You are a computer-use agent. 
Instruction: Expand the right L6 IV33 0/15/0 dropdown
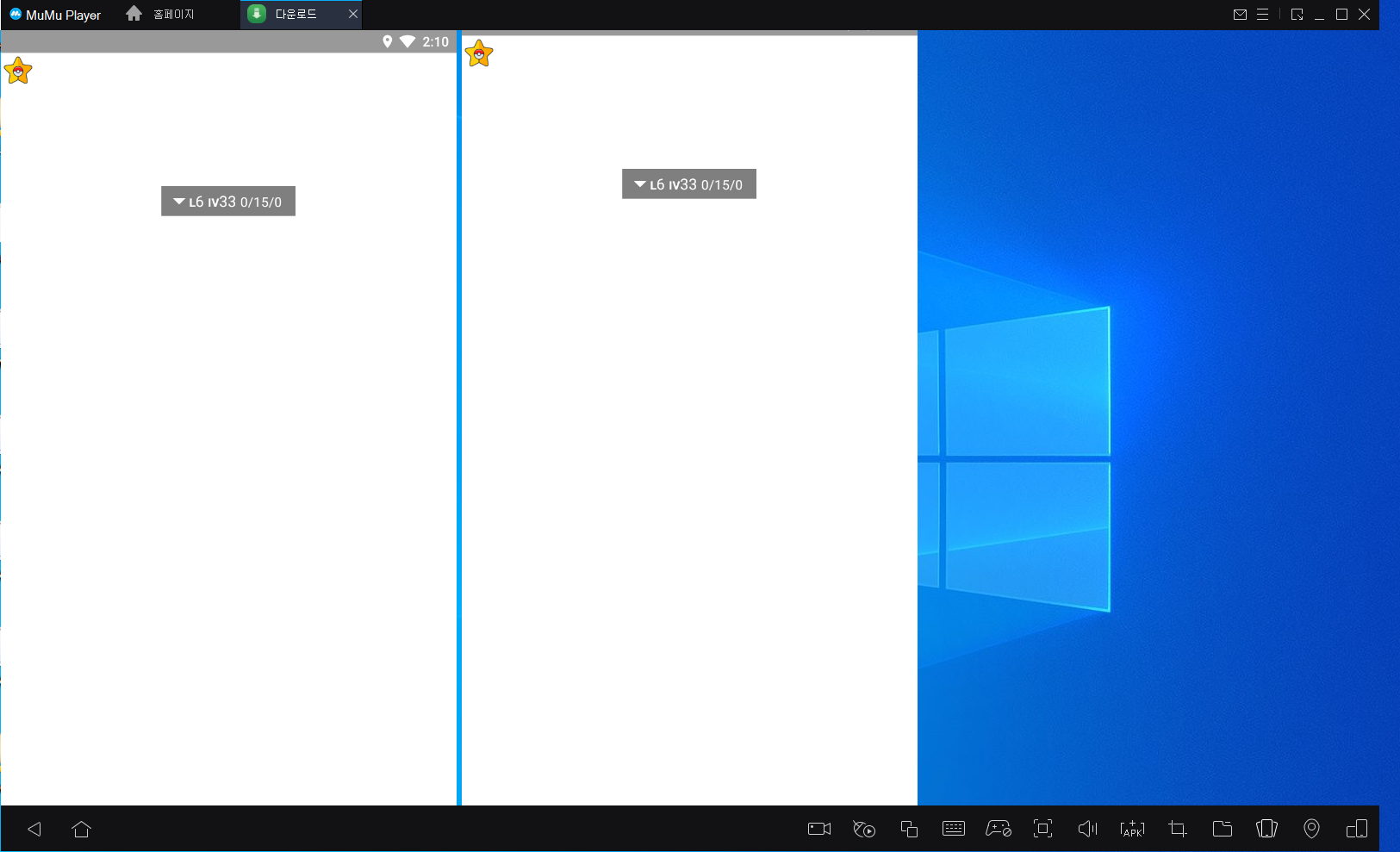pos(689,184)
